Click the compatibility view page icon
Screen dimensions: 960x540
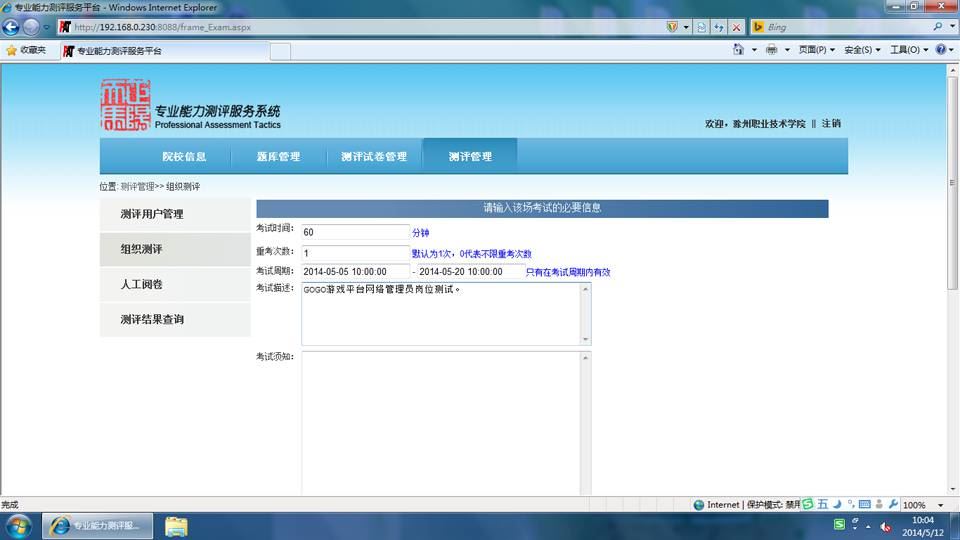tap(702, 27)
